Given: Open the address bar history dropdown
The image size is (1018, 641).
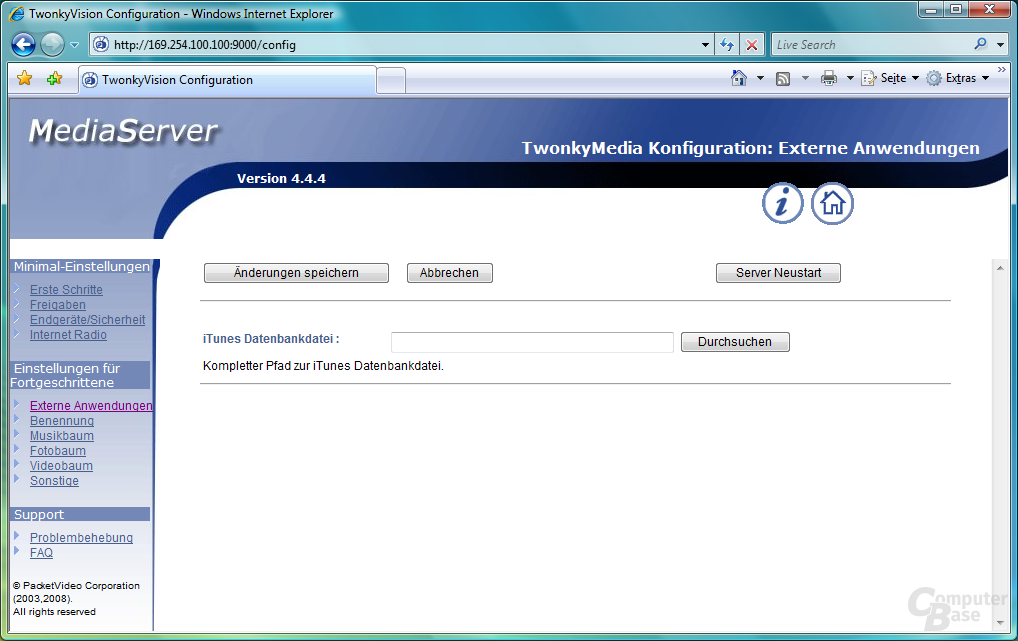Looking at the screenshot, I should click(x=705, y=45).
